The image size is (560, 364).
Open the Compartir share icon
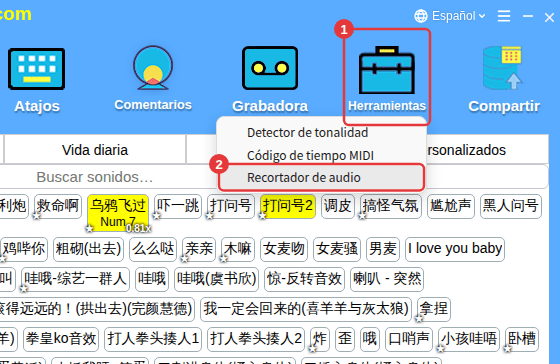pyautogui.click(x=503, y=68)
